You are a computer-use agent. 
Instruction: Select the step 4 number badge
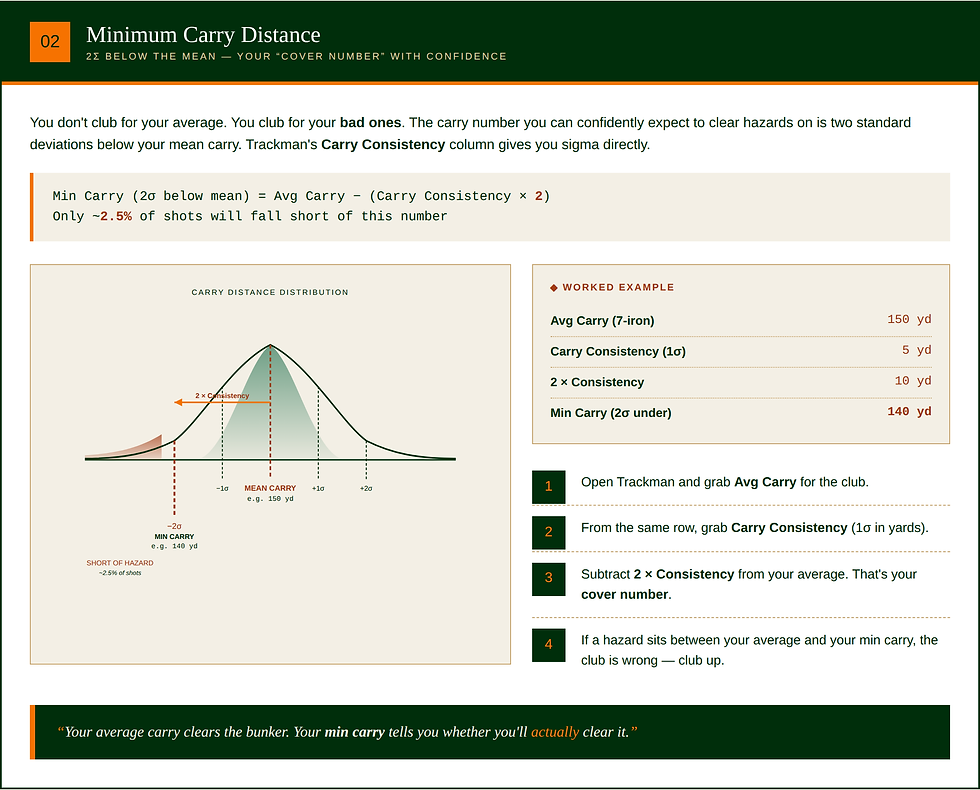coord(549,645)
